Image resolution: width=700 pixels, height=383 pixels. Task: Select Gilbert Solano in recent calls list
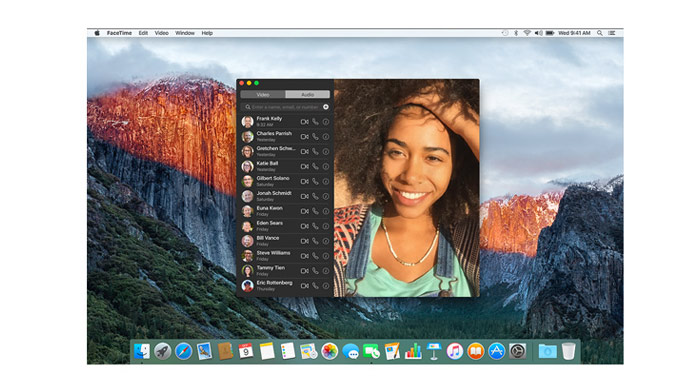pos(285,181)
